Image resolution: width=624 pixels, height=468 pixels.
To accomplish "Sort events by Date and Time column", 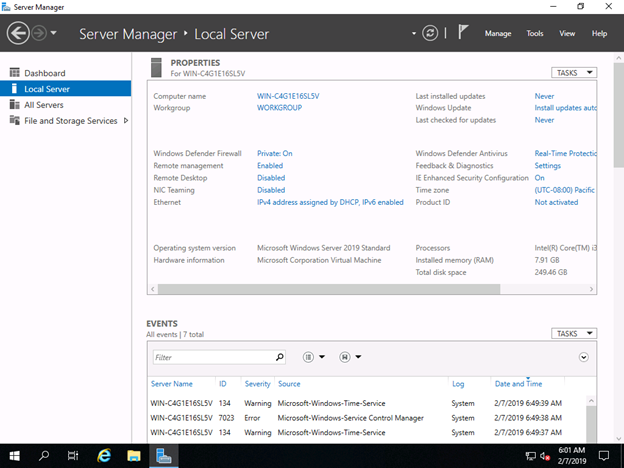I will click(518, 384).
